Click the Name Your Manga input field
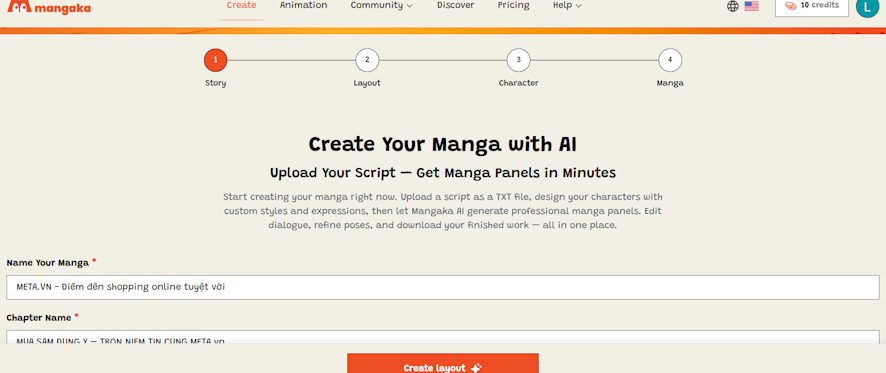Viewport: 886px width, 373px height. click(x=443, y=287)
